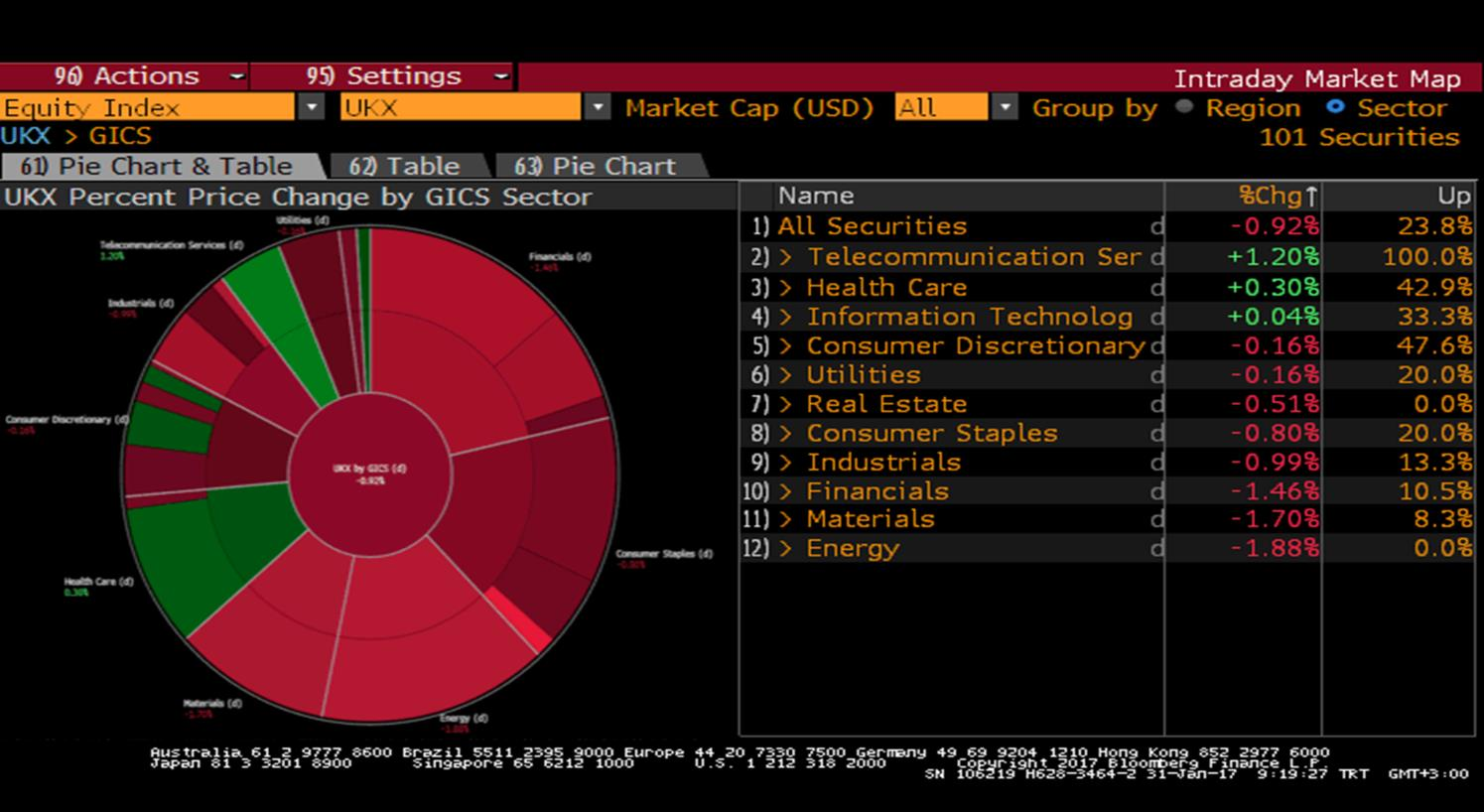Screen dimensions: 1484x812
Task: Expand the Health Care row
Action: pyautogui.click(x=785, y=288)
